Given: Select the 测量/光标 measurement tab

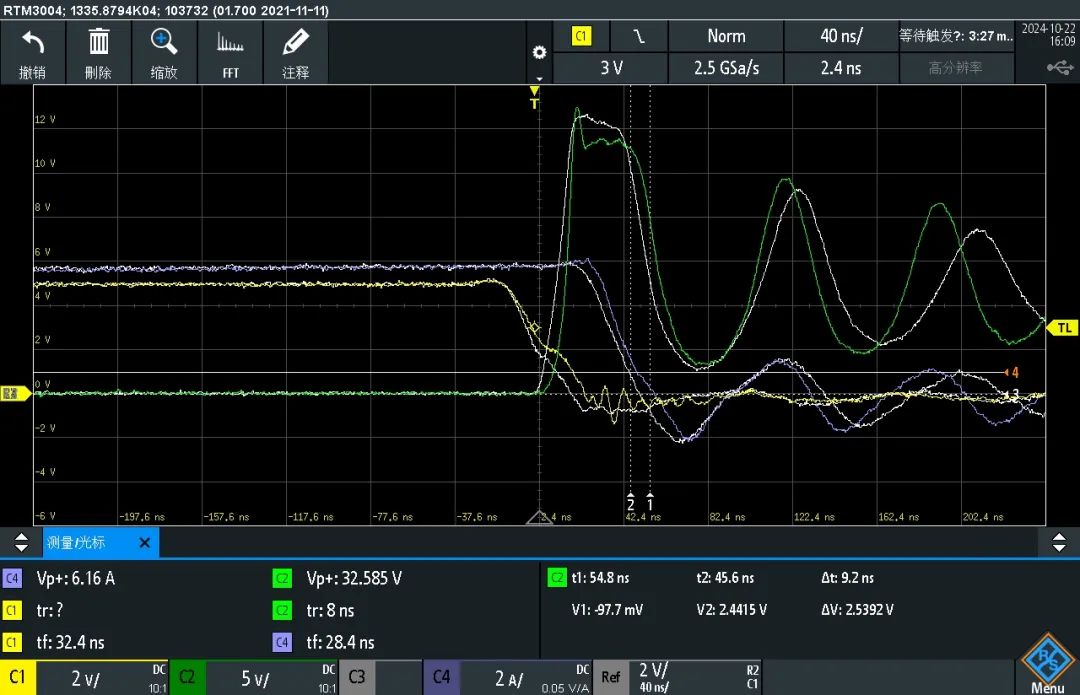Looking at the screenshot, I should click(x=76, y=543).
